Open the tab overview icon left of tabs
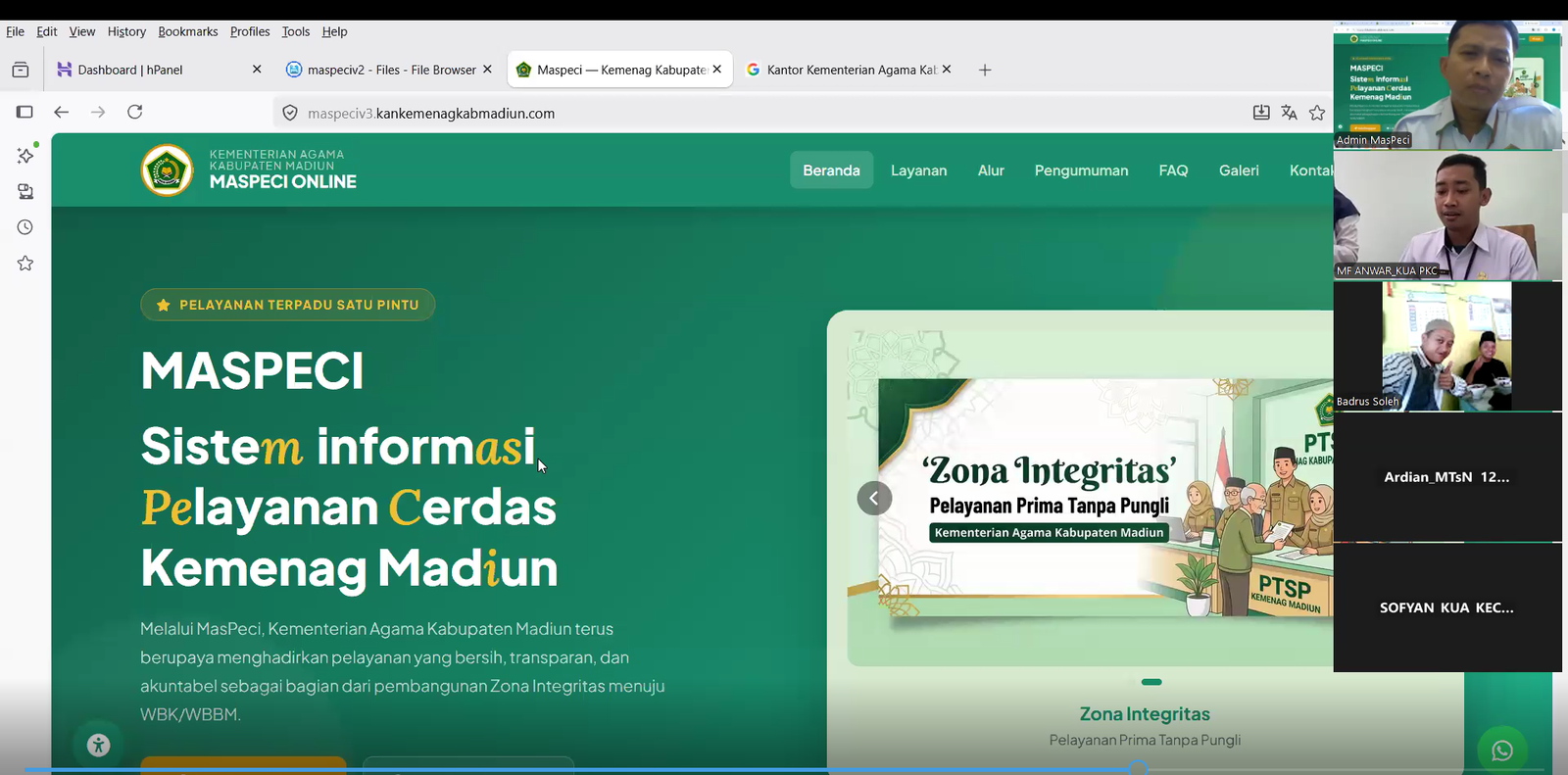 click(x=21, y=70)
